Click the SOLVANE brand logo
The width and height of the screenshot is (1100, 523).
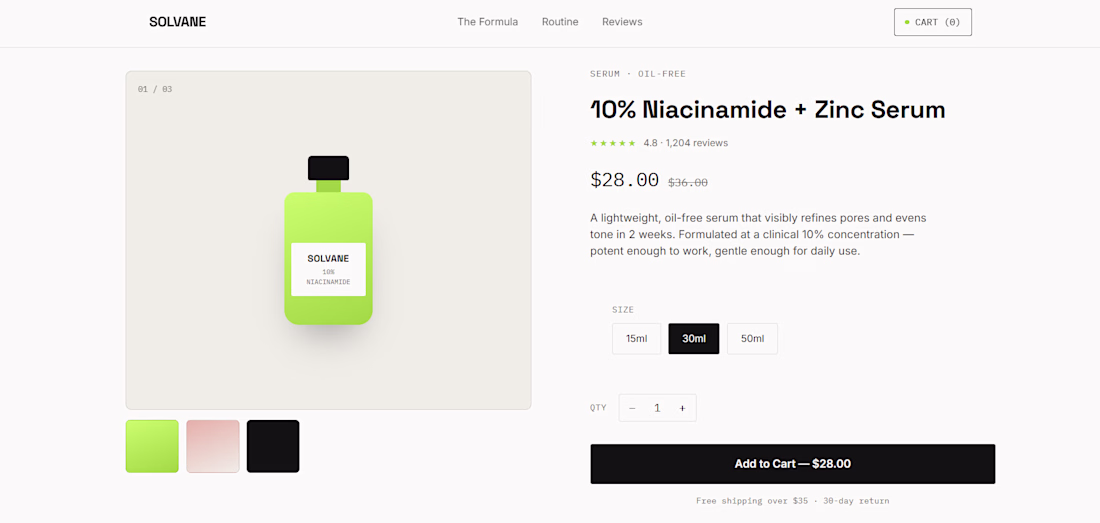[x=177, y=22]
